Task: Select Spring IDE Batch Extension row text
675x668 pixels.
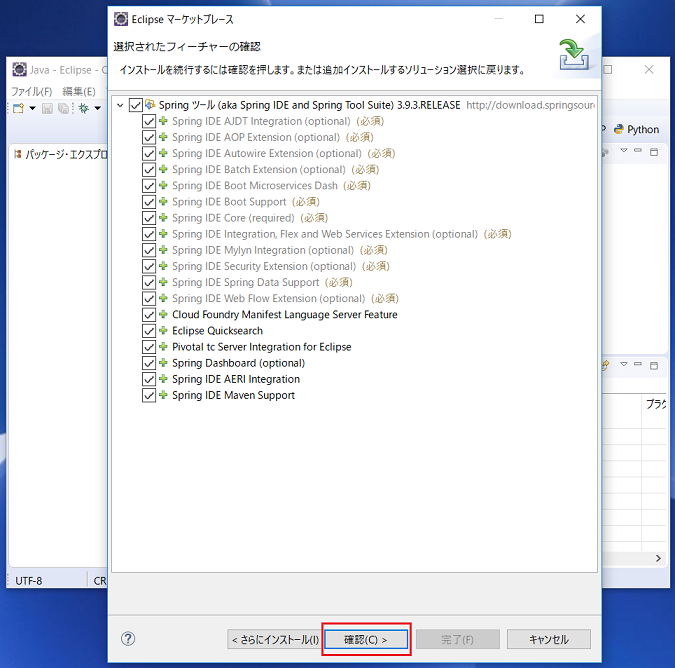Action: point(259,170)
